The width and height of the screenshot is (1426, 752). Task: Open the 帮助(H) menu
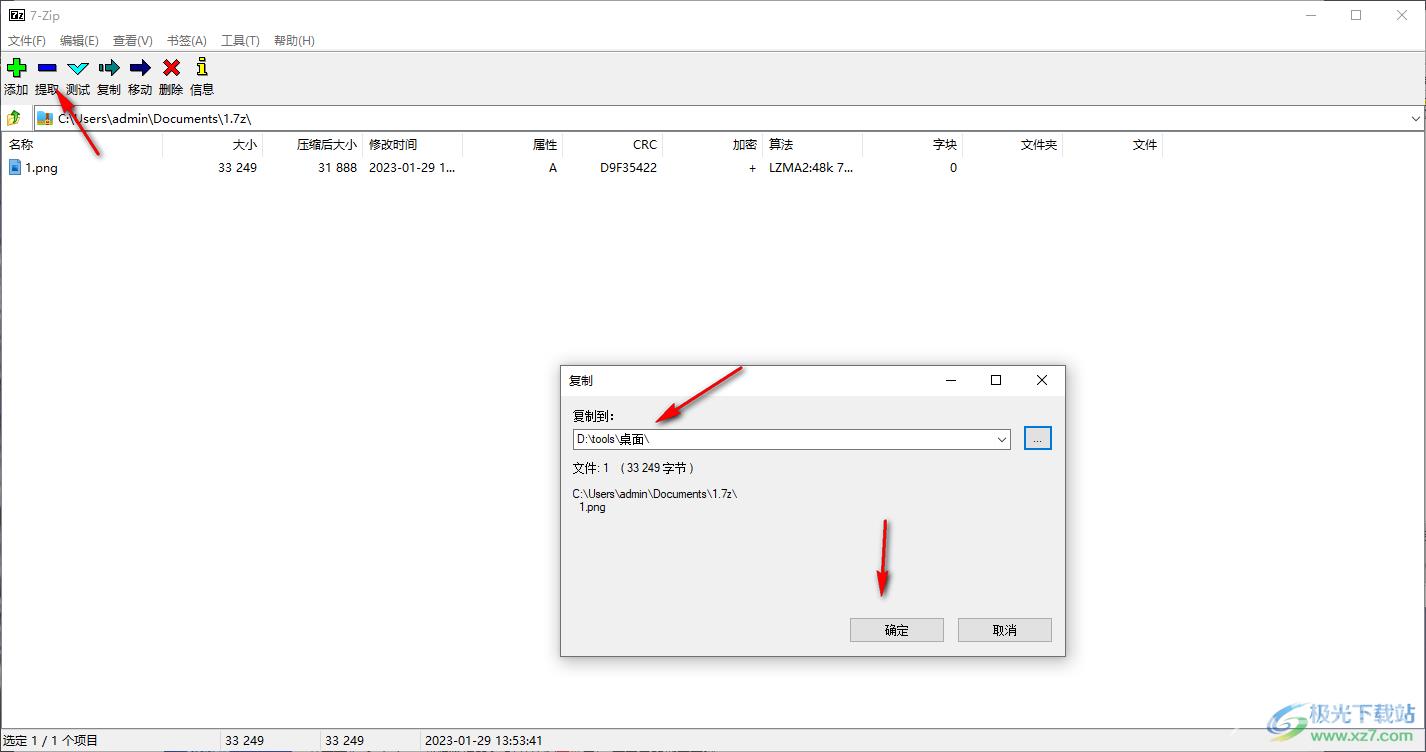pos(293,41)
